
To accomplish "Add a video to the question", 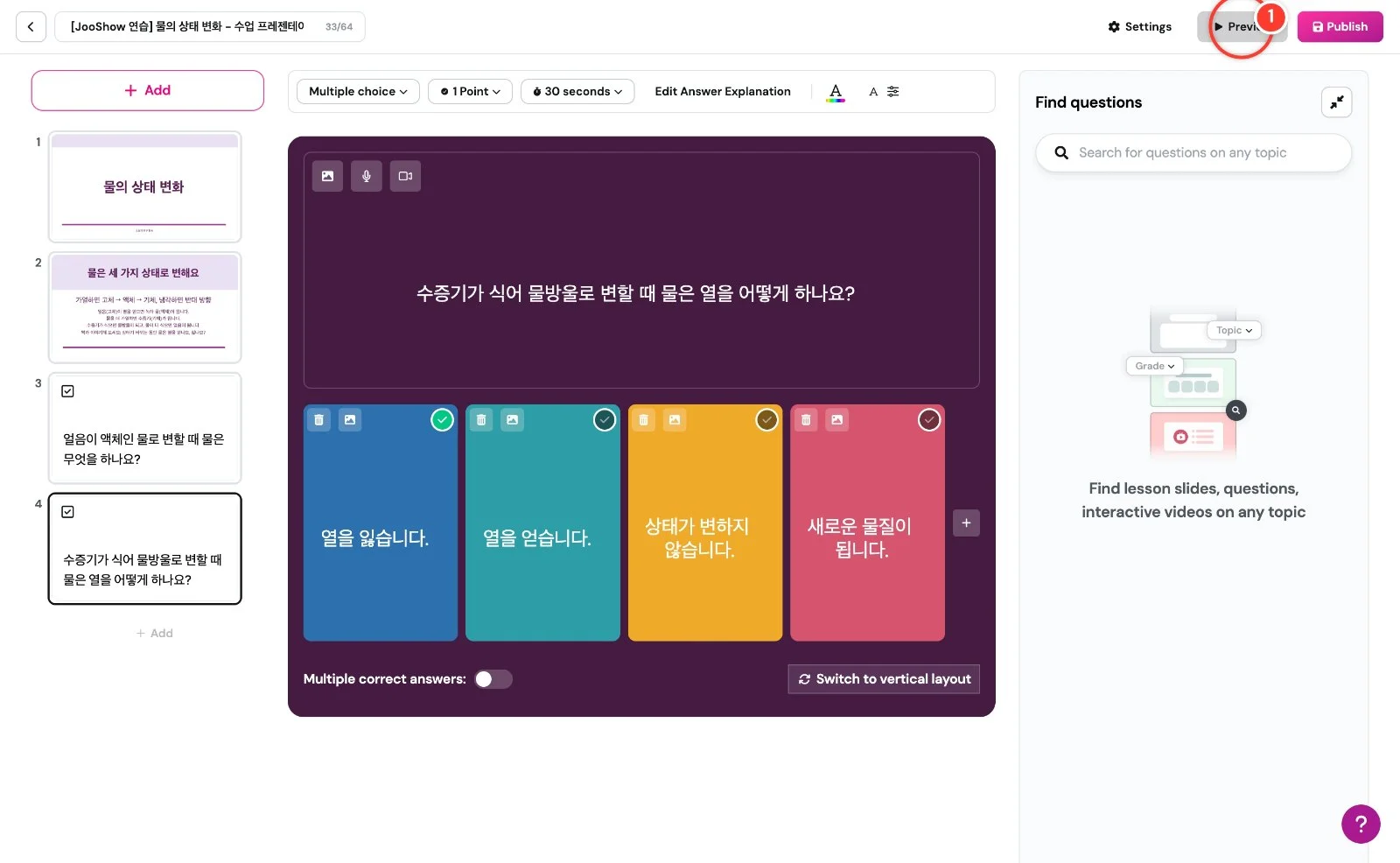I will pos(405,176).
